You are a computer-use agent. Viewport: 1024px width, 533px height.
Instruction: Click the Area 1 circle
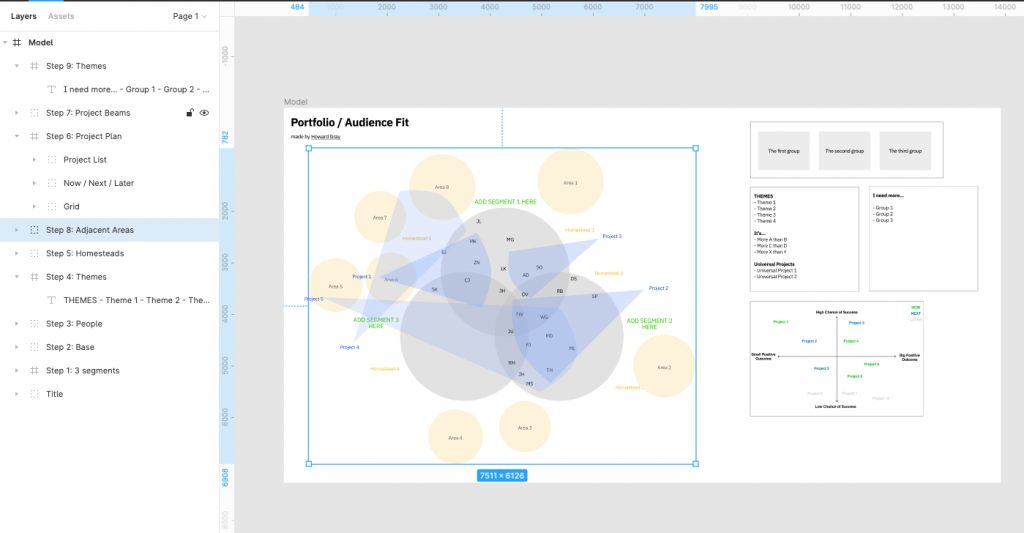click(570, 182)
